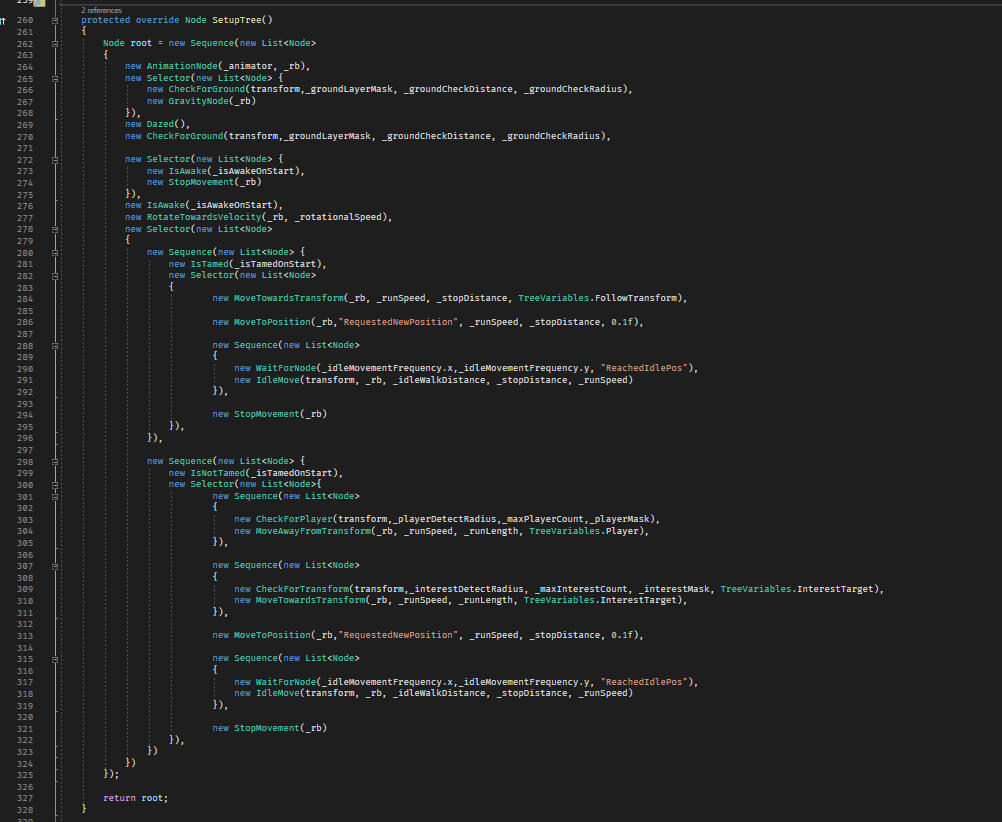Click the override inheritance margin icon beside line 260
The image size is (1002, 822).
click(3, 21)
